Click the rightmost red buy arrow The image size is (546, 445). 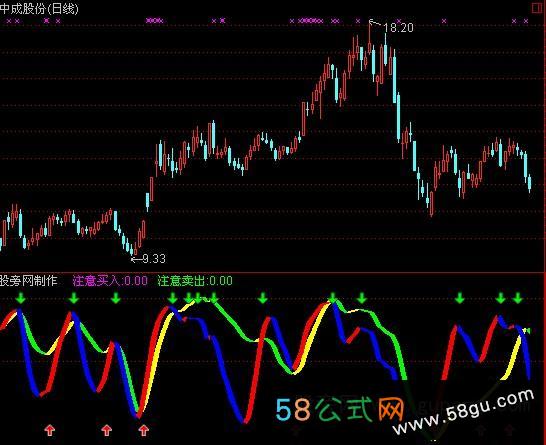143,430
